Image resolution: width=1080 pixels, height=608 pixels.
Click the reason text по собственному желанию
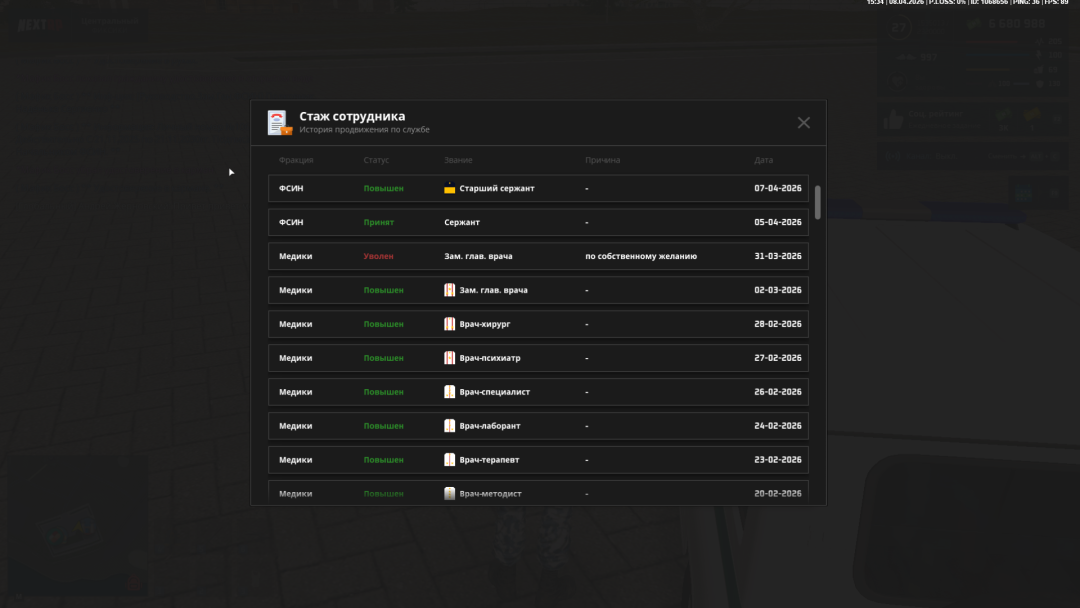point(641,256)
